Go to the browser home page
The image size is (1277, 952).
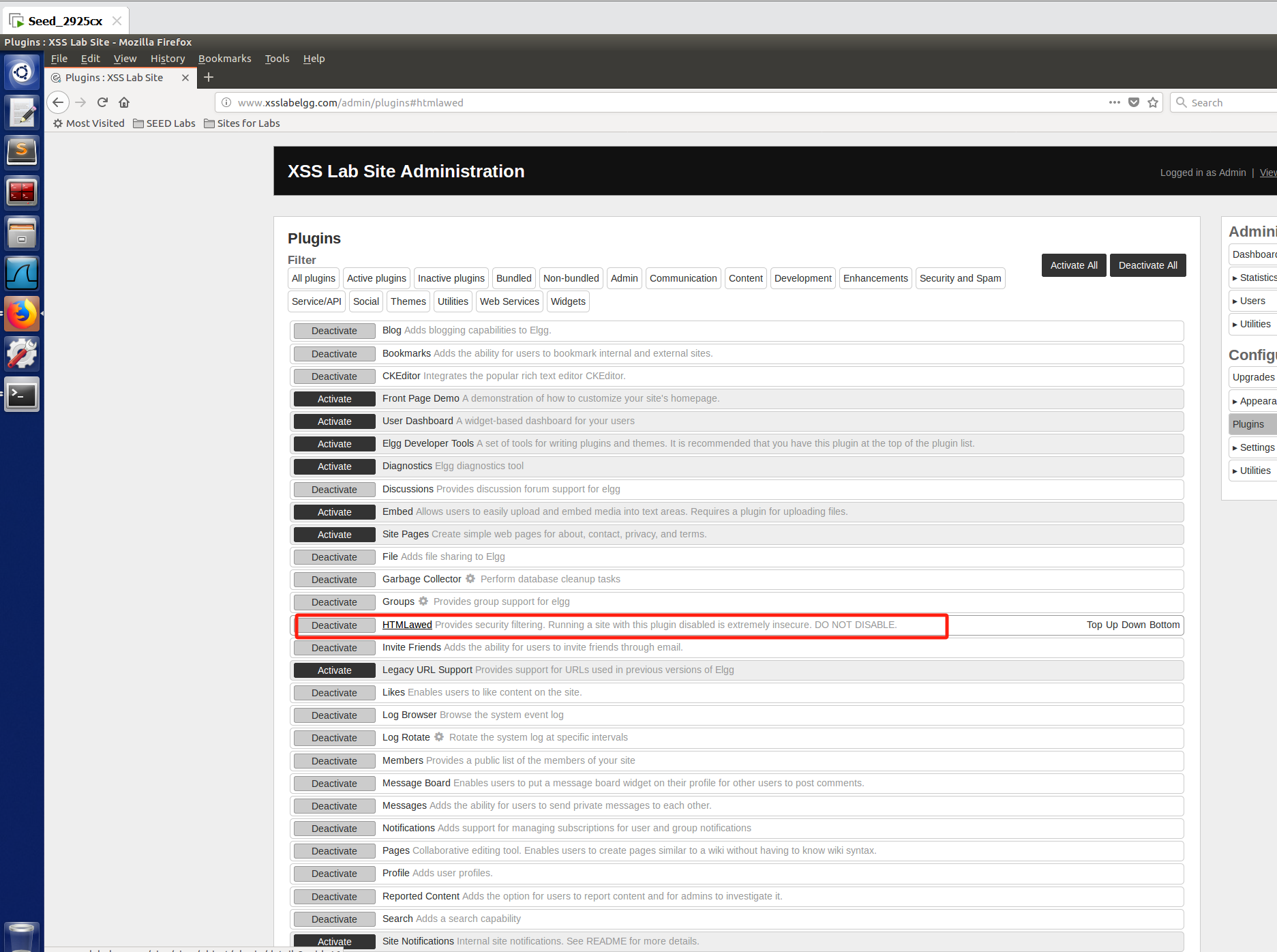click(124, 102)
